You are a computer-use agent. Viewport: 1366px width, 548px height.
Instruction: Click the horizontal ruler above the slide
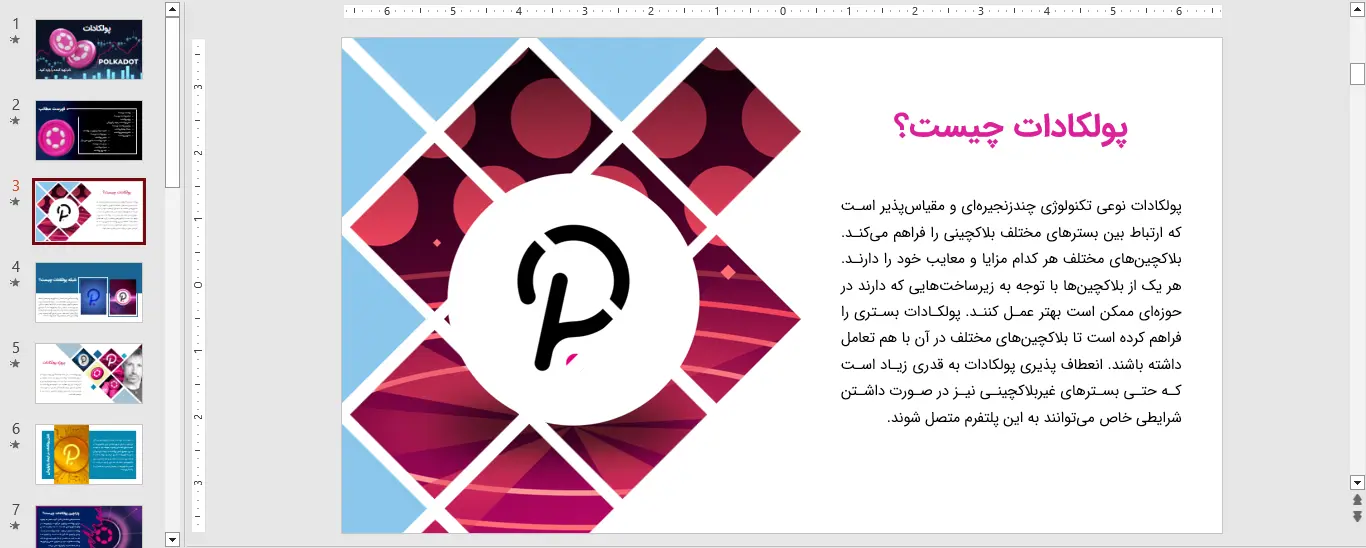click(783, 12)
